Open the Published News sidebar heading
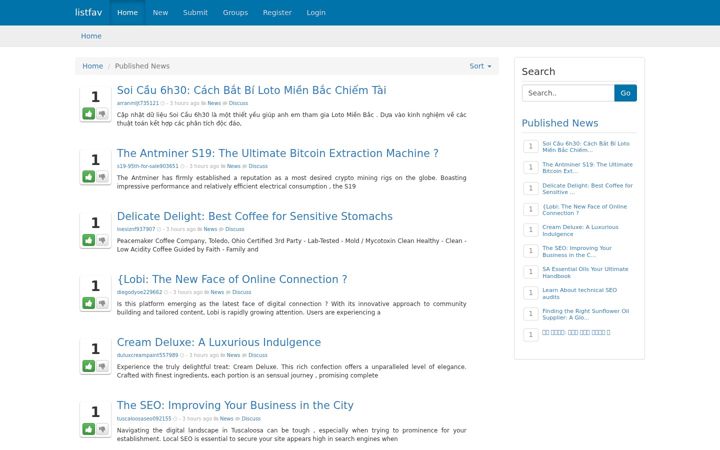This screenshot has width=720, height=450. point(560,123)
